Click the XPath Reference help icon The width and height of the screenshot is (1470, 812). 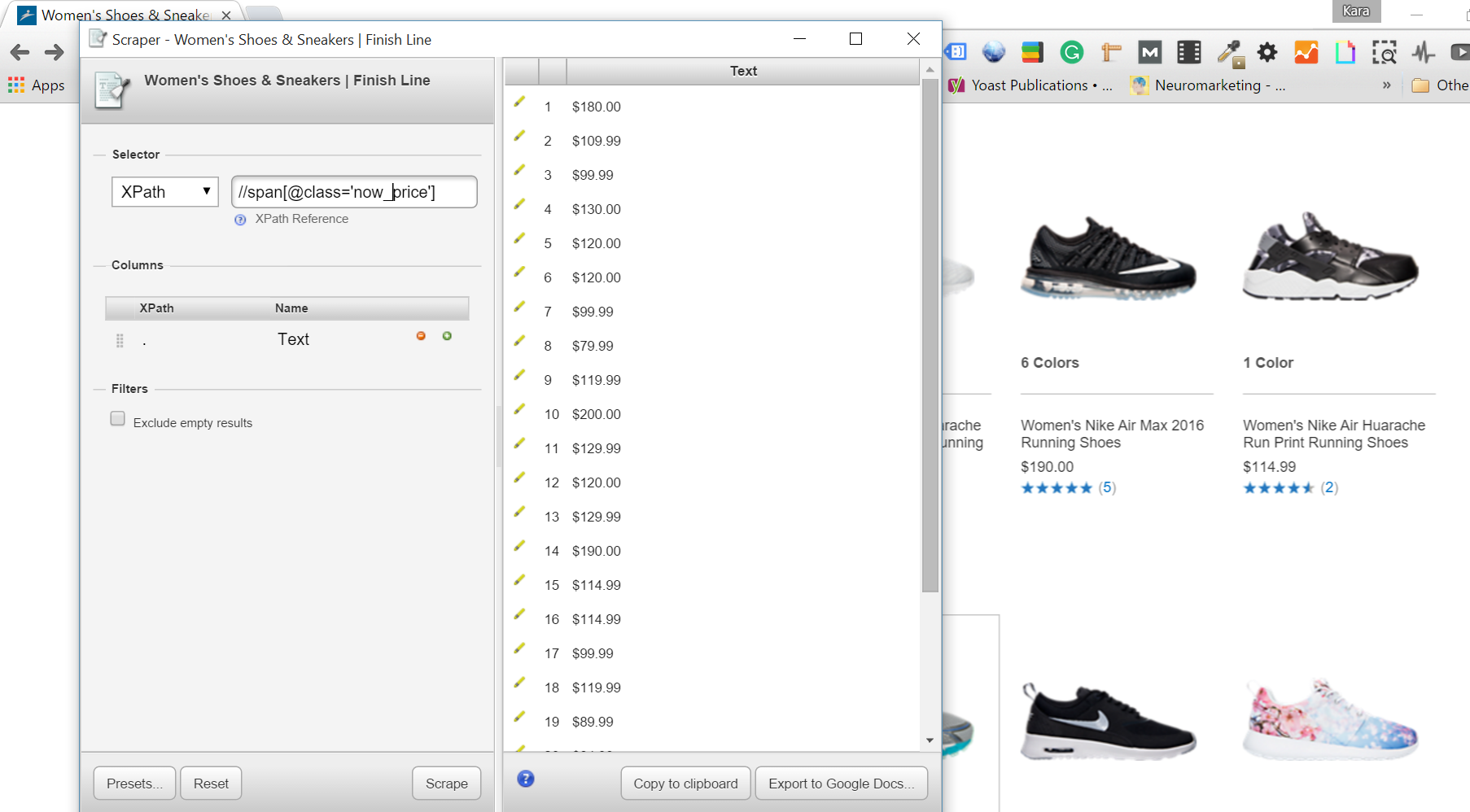tap(240, 220)
